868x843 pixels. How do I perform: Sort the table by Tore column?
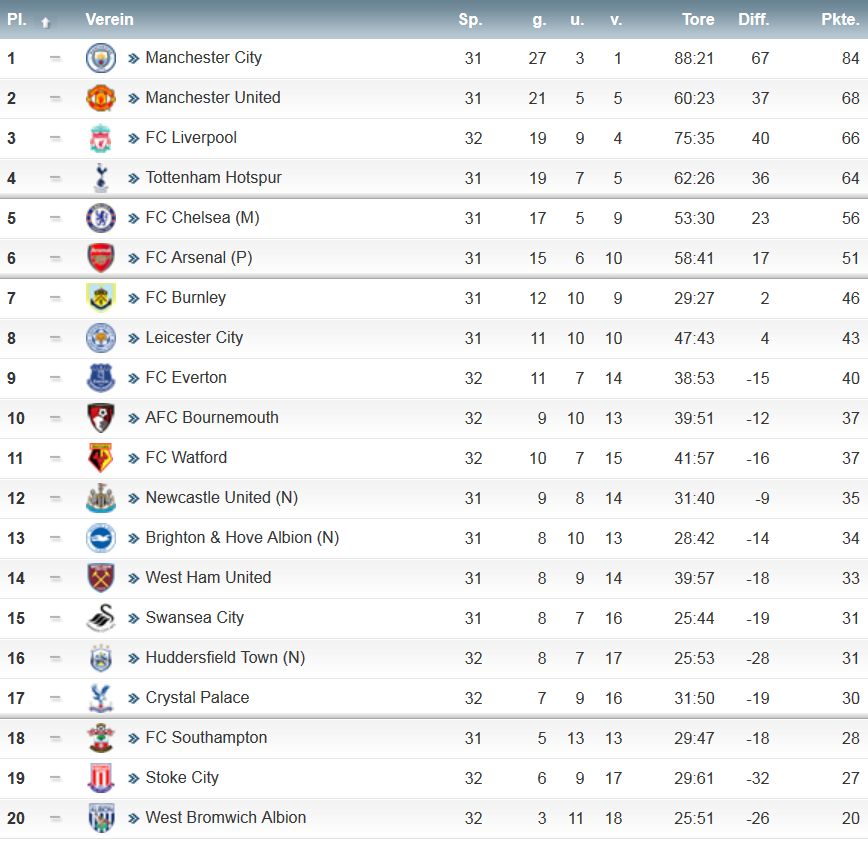pyautogui.click(x=698, y=19)
